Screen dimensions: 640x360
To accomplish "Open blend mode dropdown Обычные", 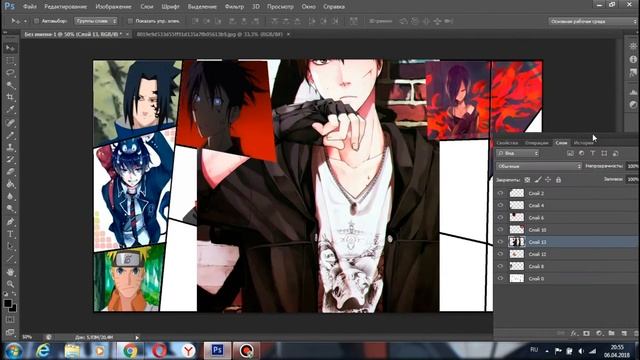I will tap(539, 166).
